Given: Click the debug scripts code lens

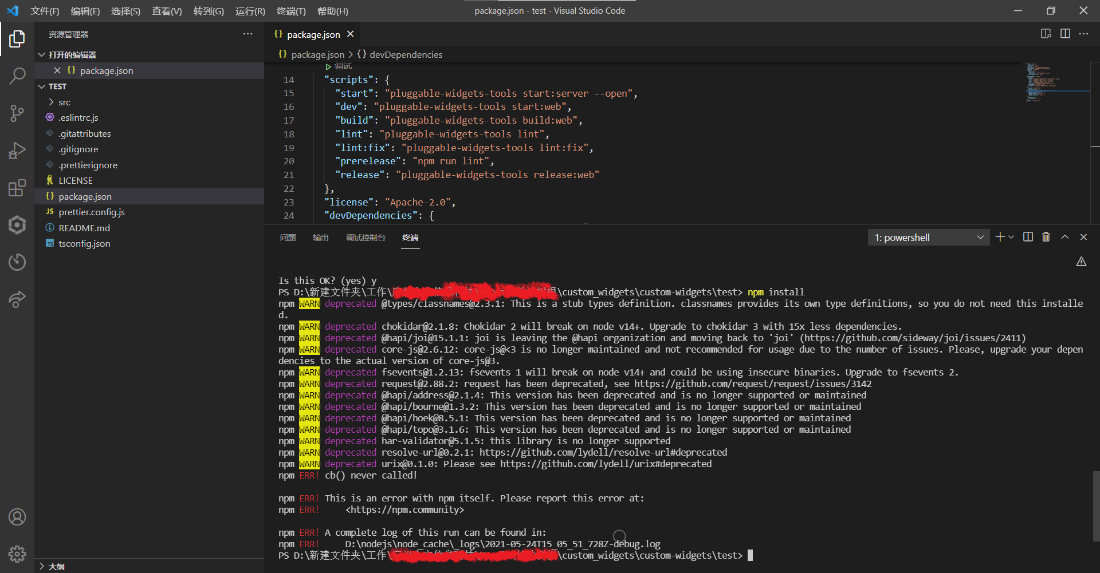Looking at the screenshot, I should pyautogui.click(x=338, y=67).
